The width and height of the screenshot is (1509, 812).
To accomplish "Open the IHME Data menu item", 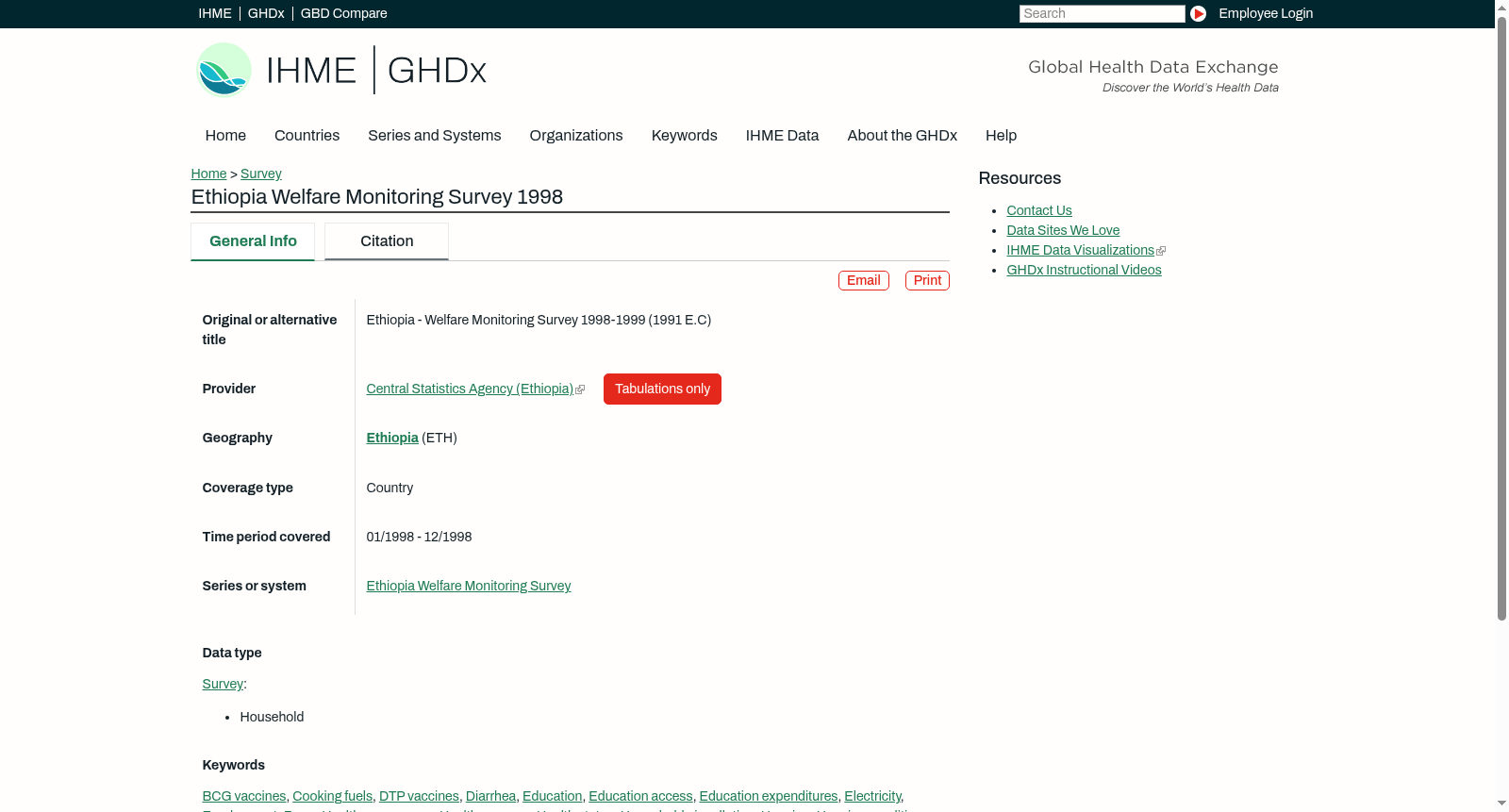I will click(x=782, y=136).
